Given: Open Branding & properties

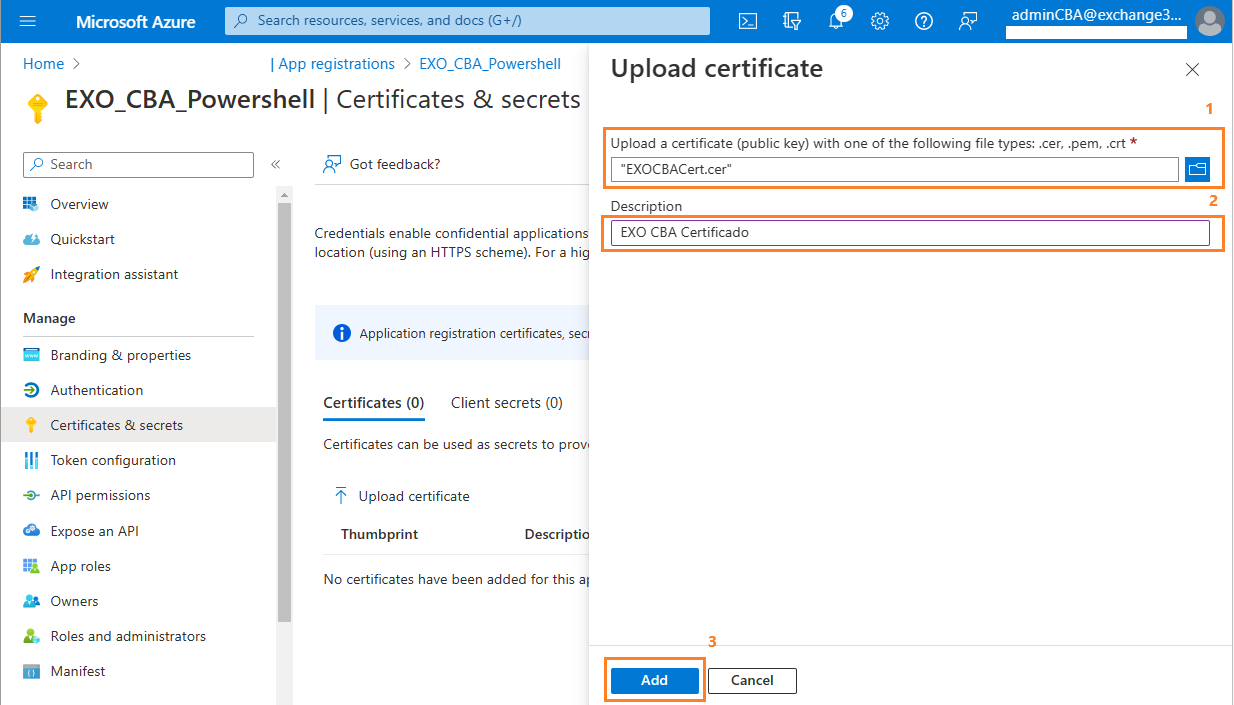Looking at the screenshot, I should click(121, 355).
